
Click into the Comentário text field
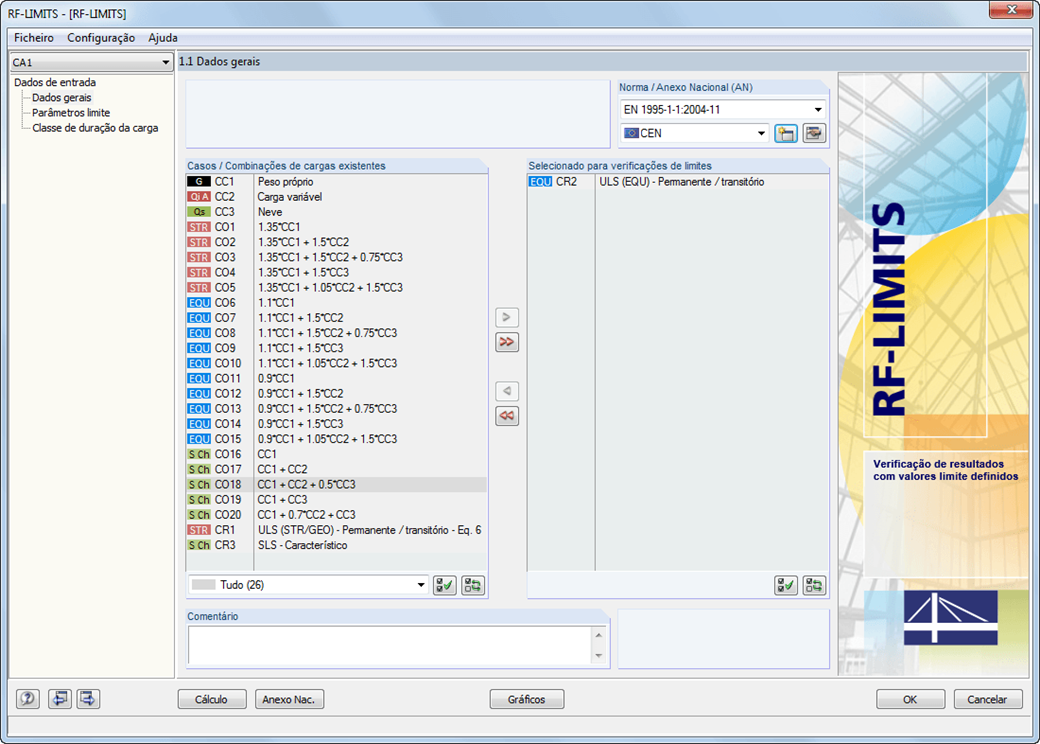click(390, 645)
